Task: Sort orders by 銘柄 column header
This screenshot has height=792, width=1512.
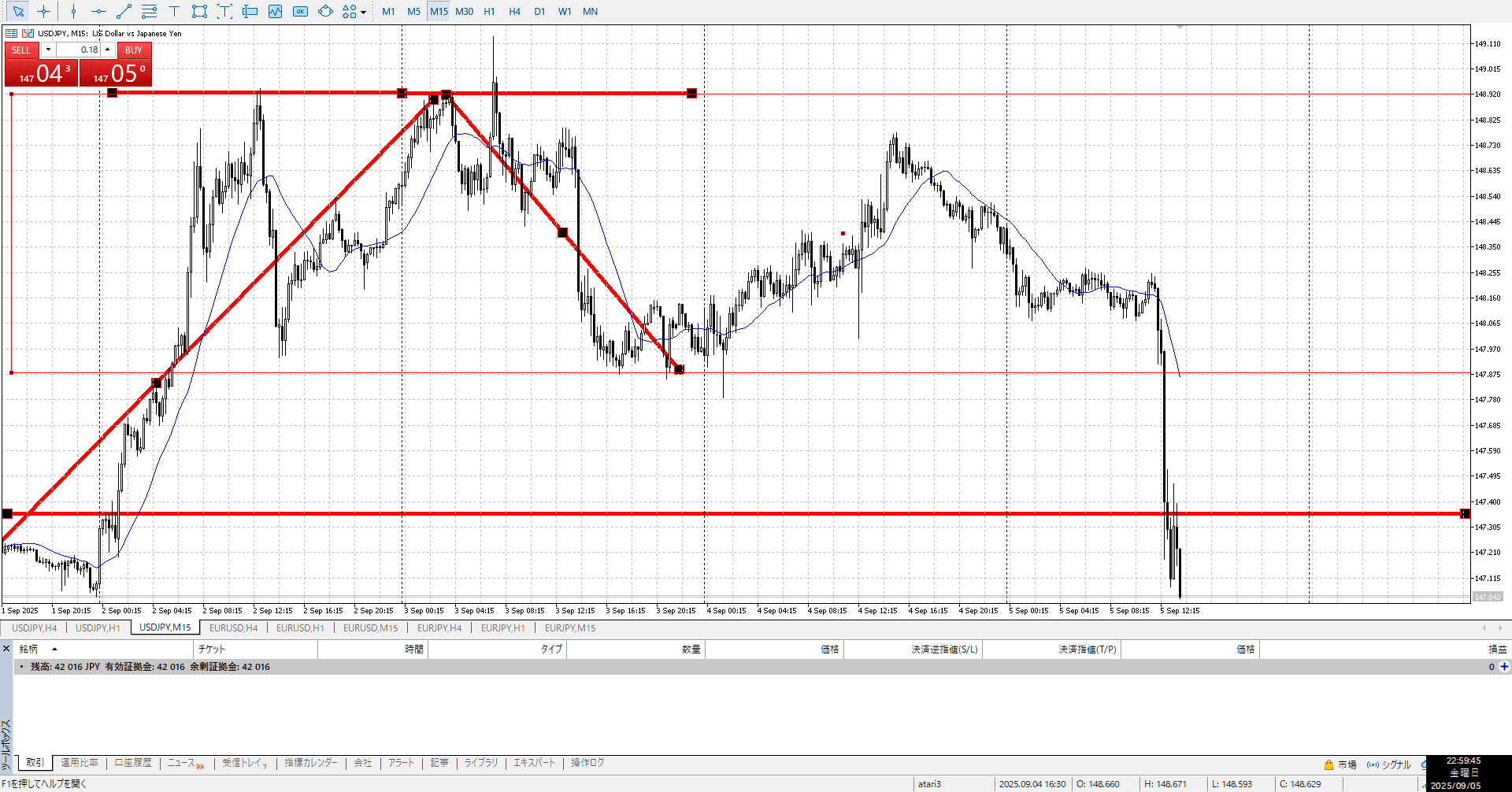Action: click(x=29, y=649)
